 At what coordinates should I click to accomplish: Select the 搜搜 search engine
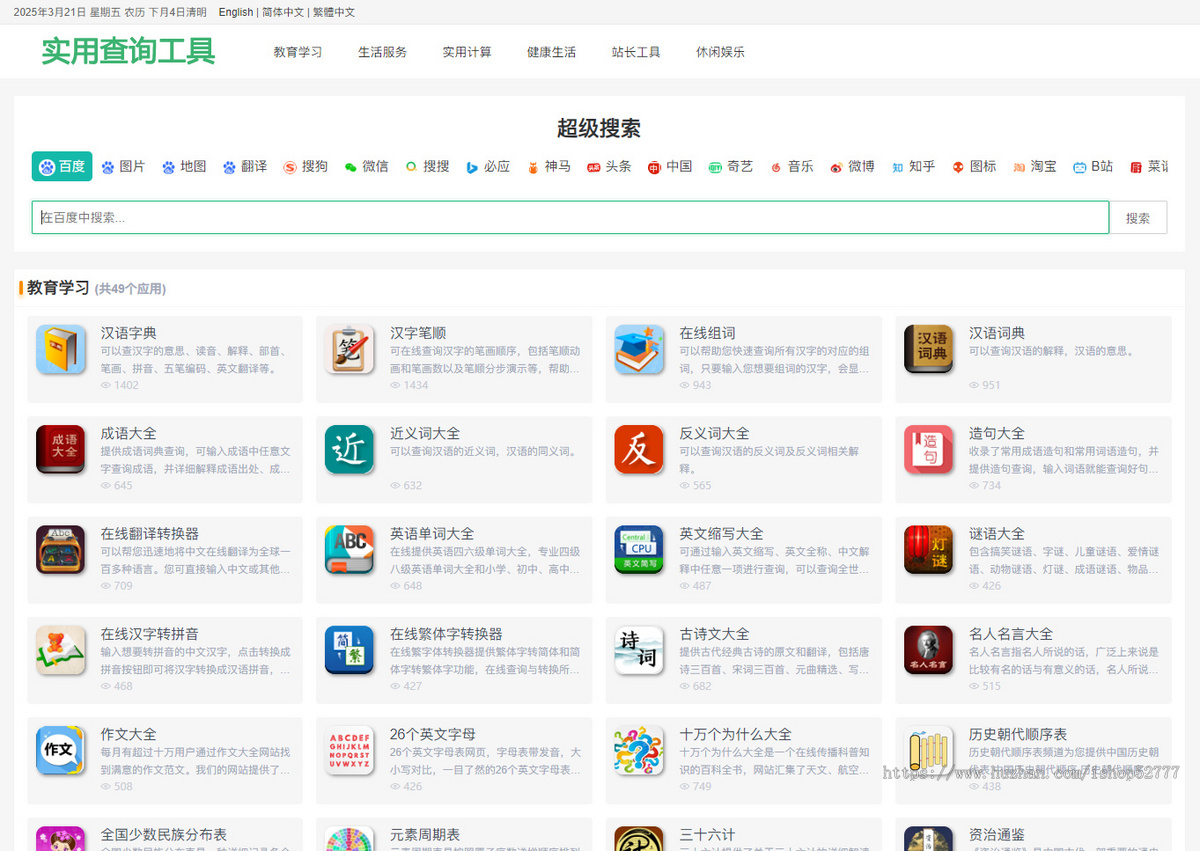(427, 167)
